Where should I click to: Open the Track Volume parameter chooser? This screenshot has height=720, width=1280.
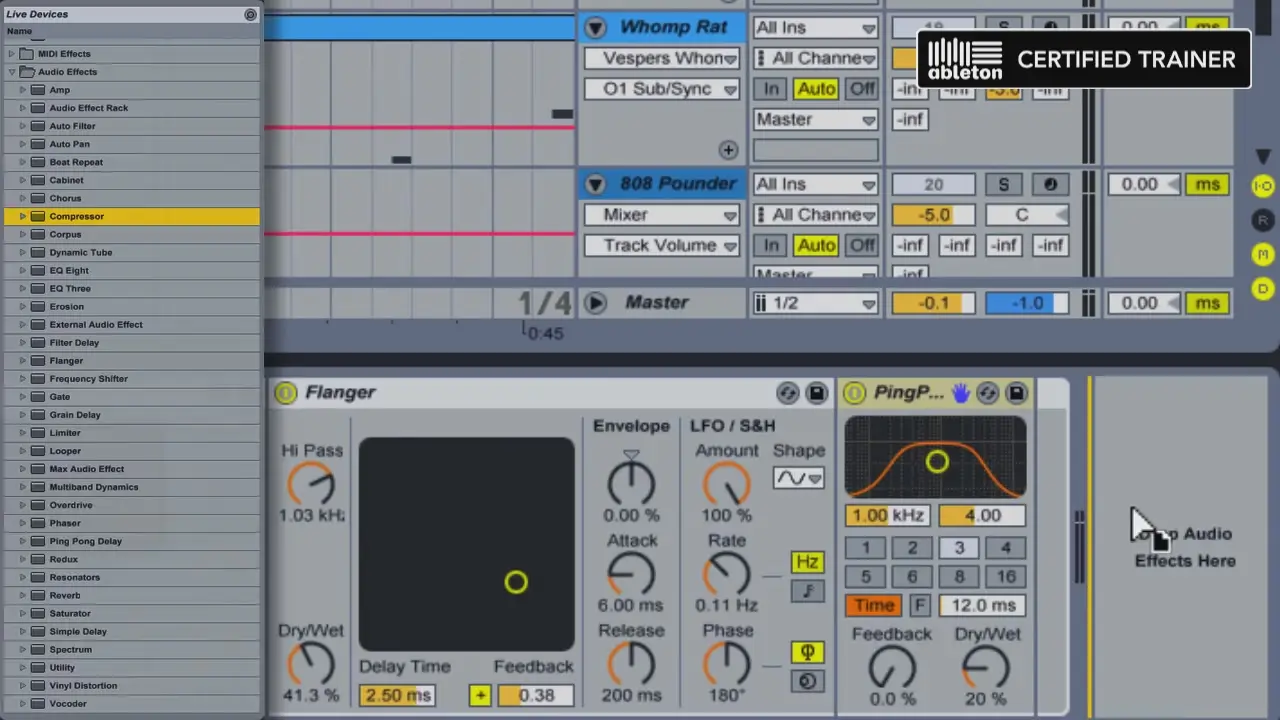pyautogui.click(x=662, y=246)
